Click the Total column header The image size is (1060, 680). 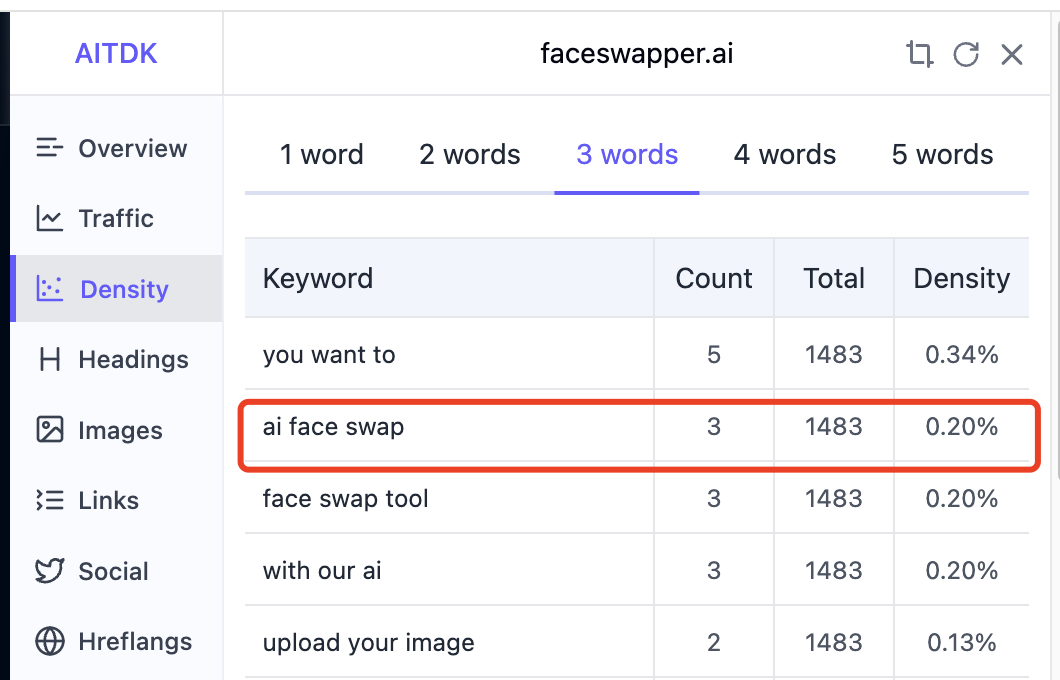(x=834, y=278)
